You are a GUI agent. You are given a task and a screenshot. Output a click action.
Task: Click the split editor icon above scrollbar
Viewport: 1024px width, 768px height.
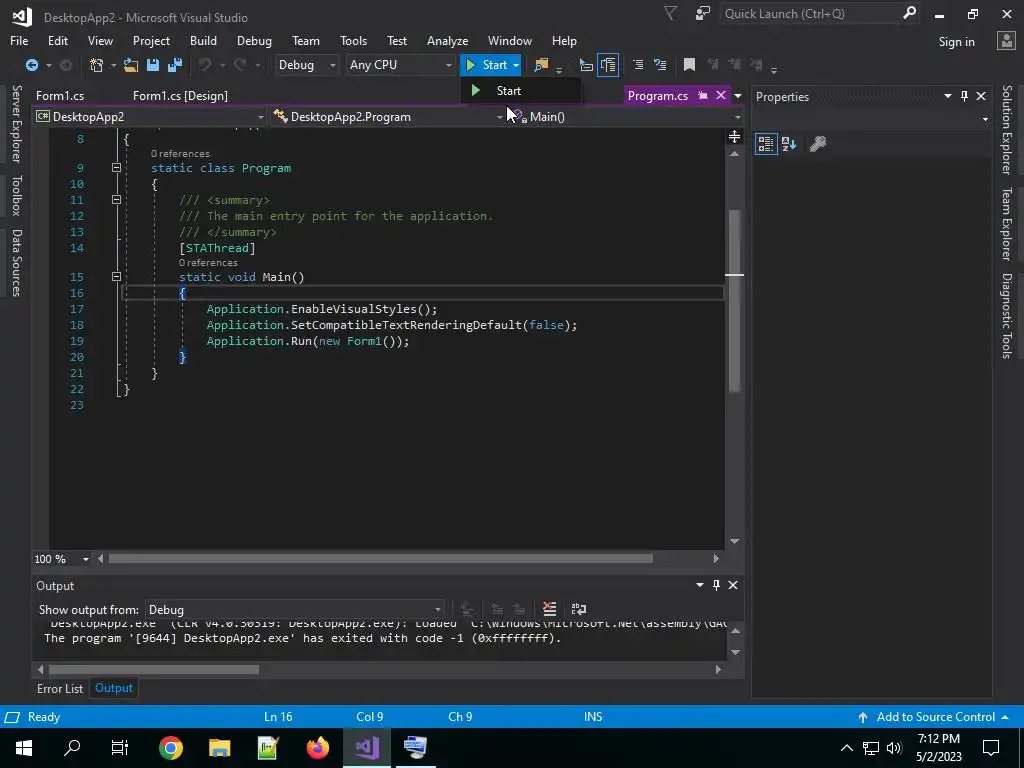[734, 136]
